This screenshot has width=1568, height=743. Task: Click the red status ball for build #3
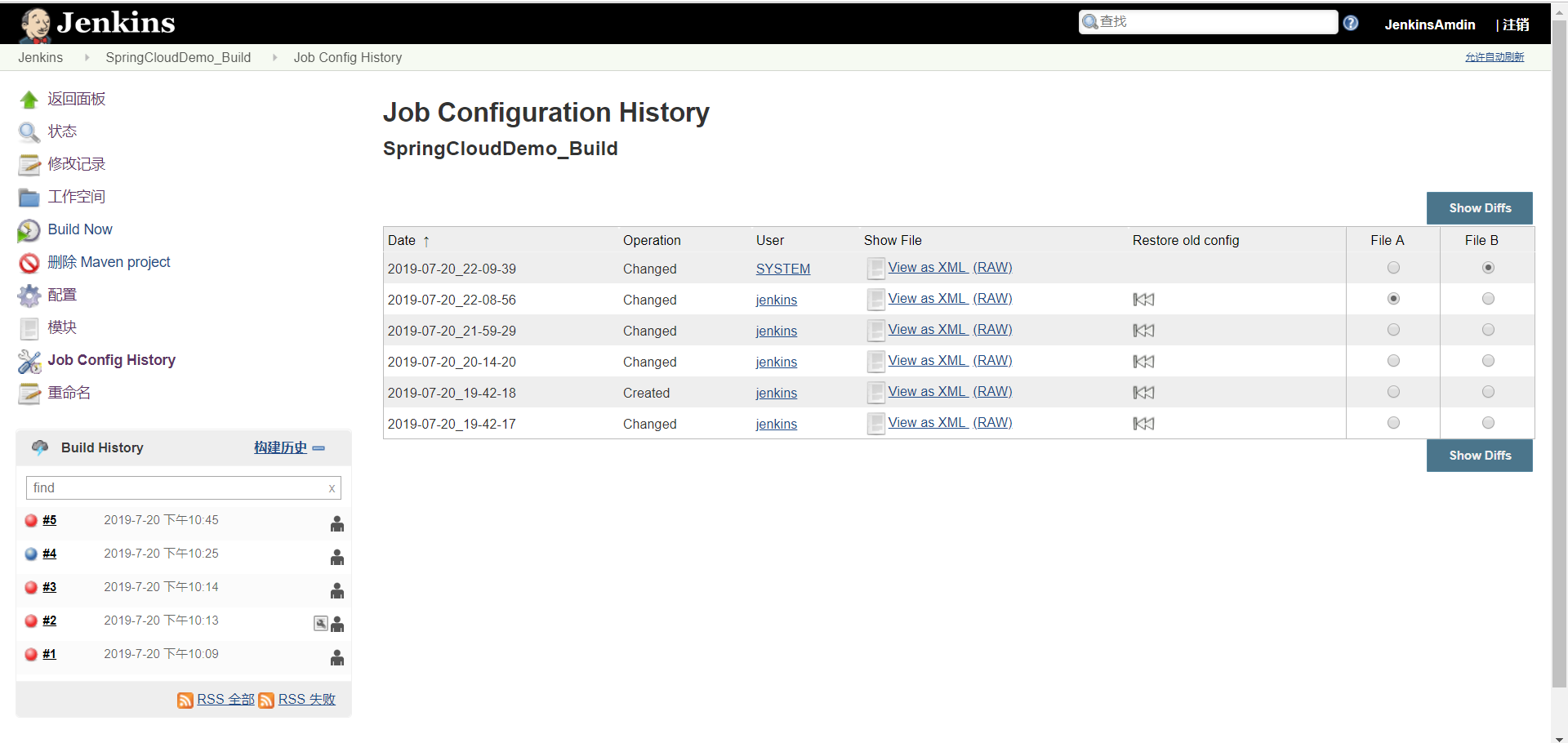tap(31, 587)
